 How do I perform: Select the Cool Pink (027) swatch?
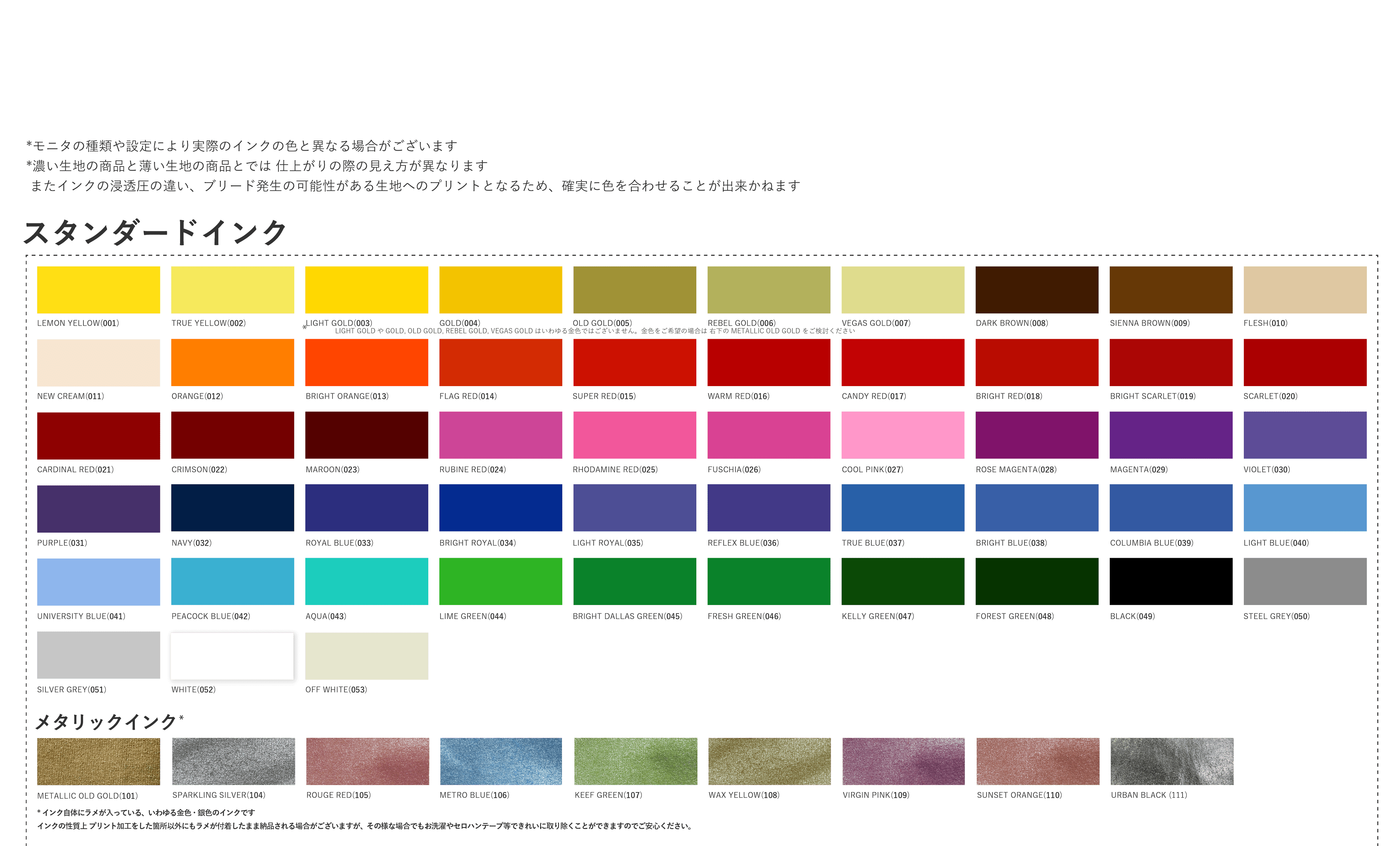[902, 435]
